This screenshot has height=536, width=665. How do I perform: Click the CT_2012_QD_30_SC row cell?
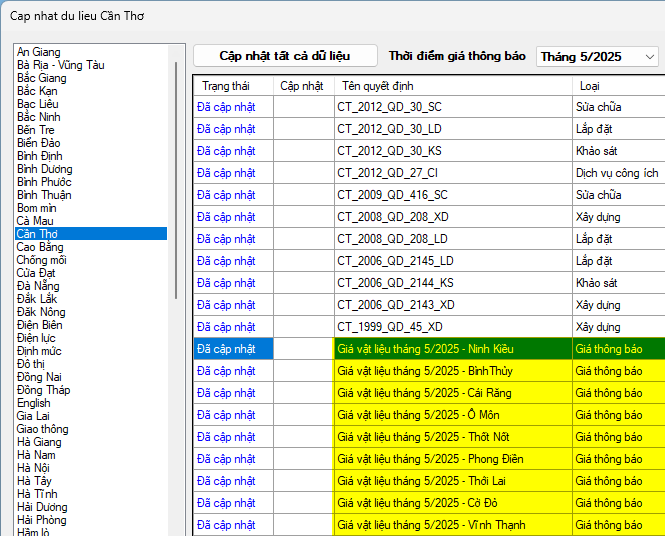pos(453,107)
